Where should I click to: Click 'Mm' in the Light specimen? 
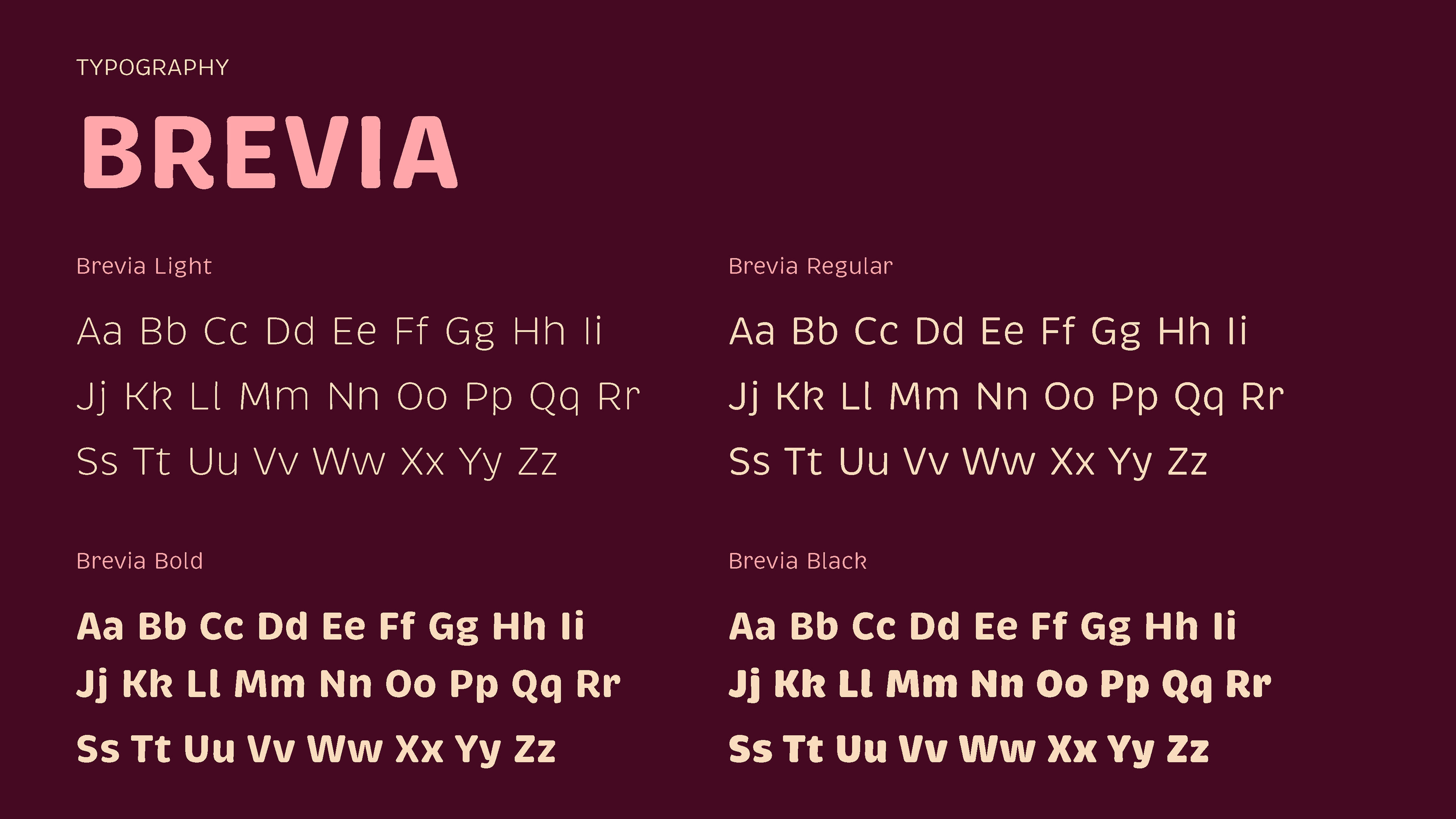click(x=274, y=396)
